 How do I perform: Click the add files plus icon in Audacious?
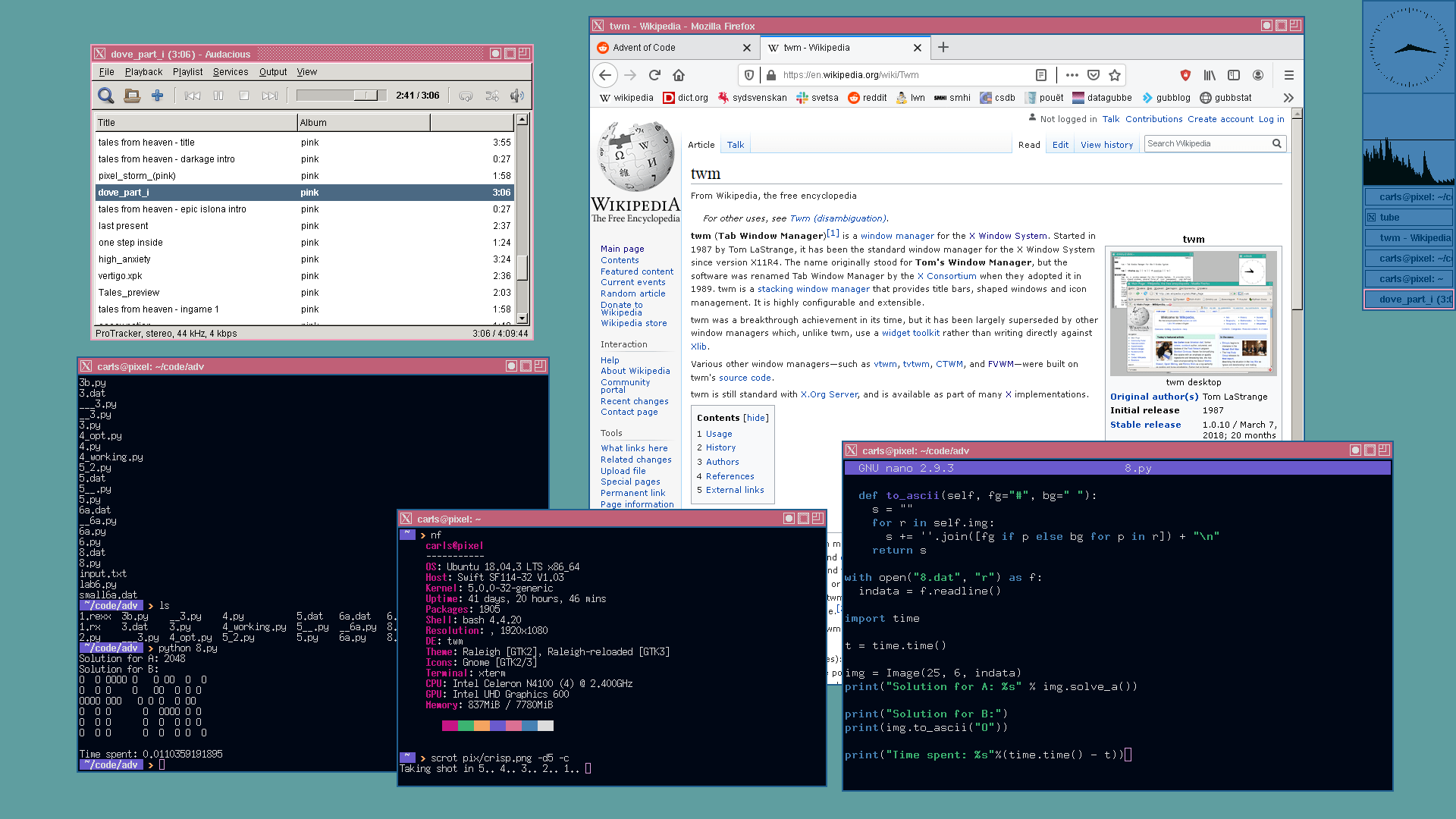point(157,96)
